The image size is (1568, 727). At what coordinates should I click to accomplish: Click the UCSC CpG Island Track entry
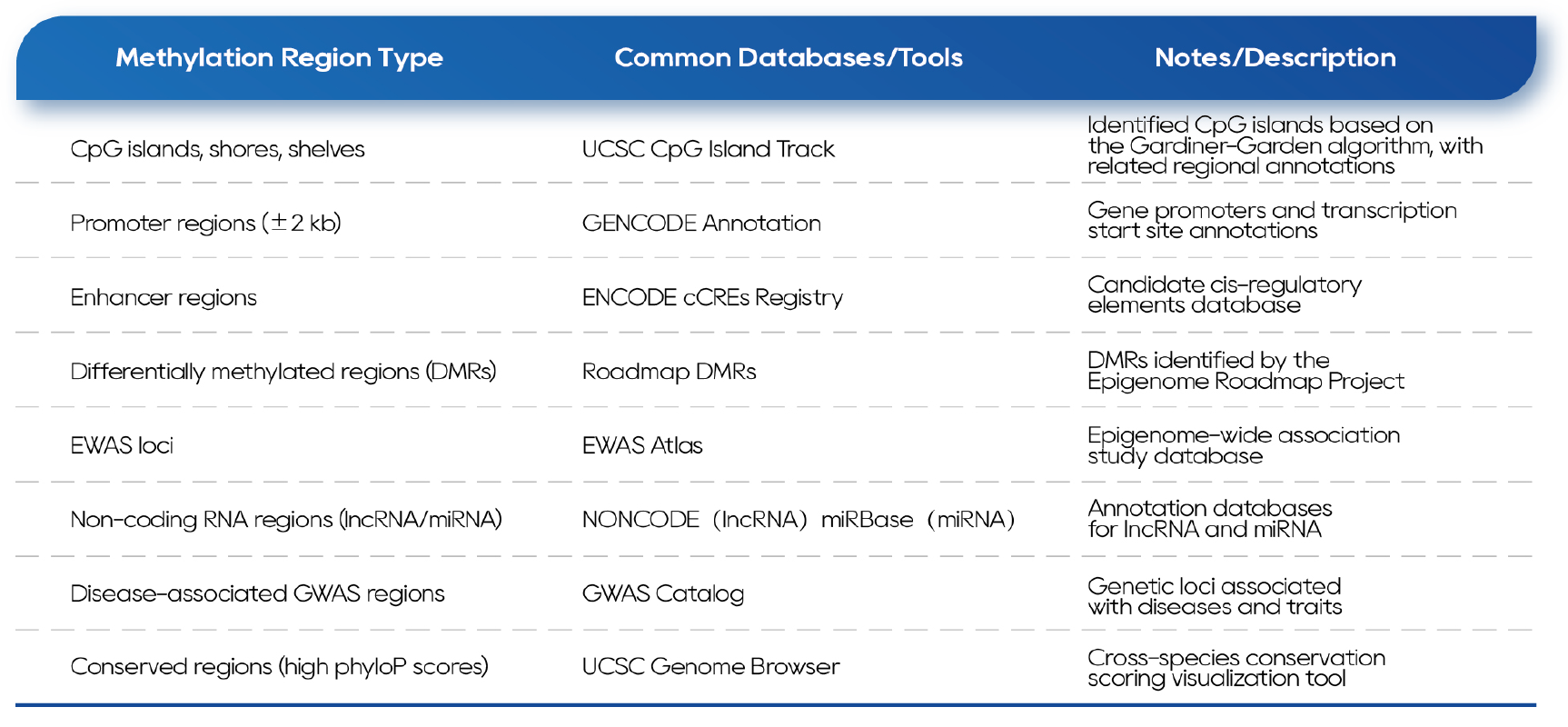click(708, 149)
